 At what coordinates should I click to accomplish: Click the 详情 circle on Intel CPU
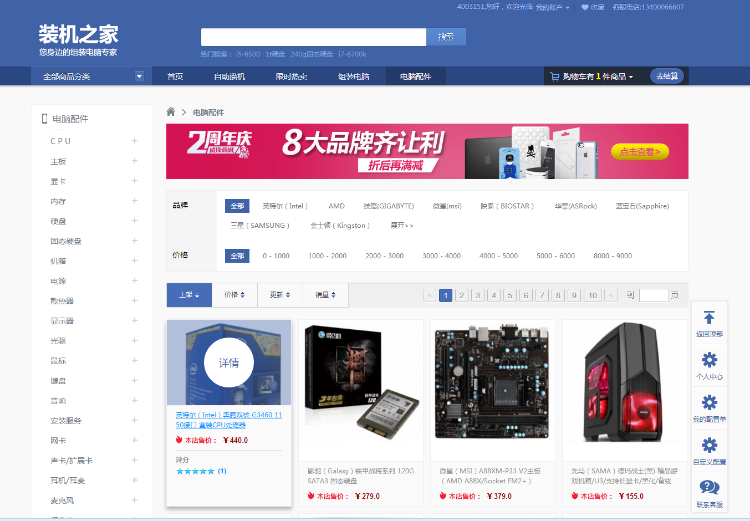pyautogui.click(x=229, y=363)
